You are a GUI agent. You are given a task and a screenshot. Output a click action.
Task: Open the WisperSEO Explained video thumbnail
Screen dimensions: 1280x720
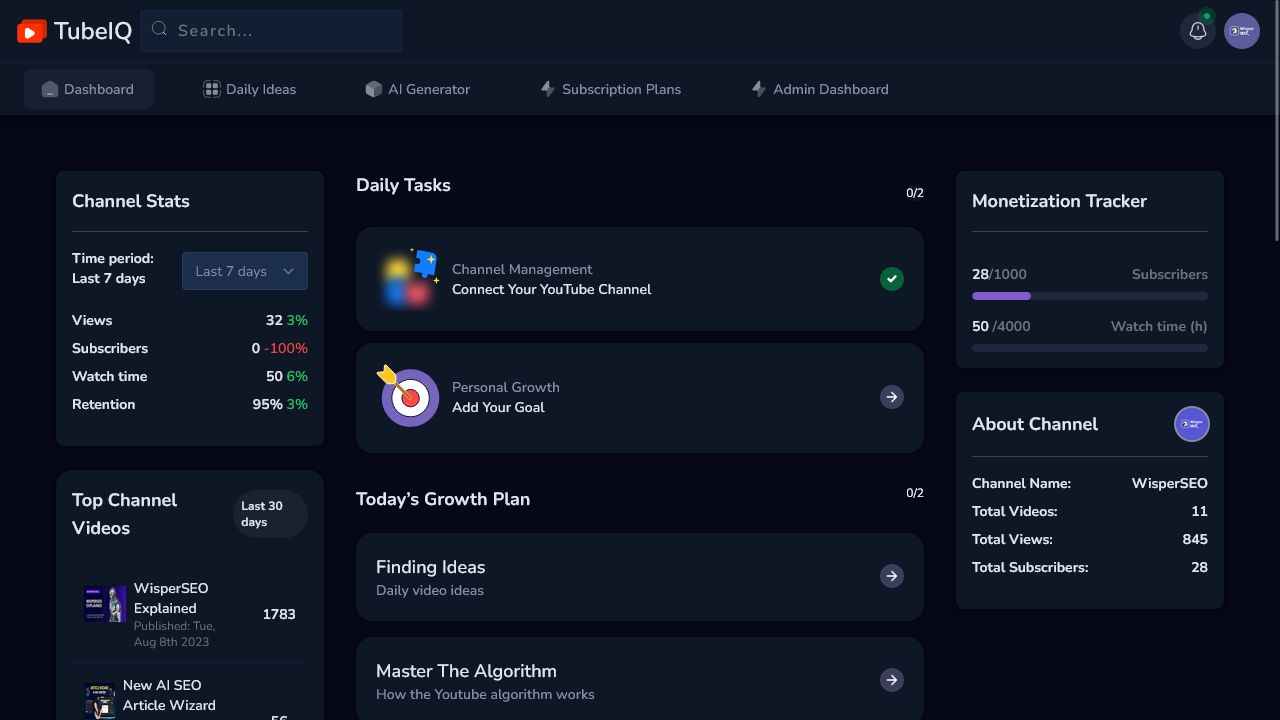(x=104, y=604)
